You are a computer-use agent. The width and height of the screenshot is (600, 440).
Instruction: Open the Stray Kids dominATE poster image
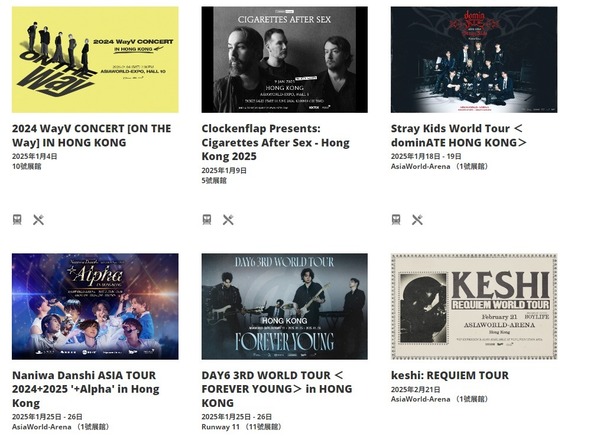click(x=474, y=60)
